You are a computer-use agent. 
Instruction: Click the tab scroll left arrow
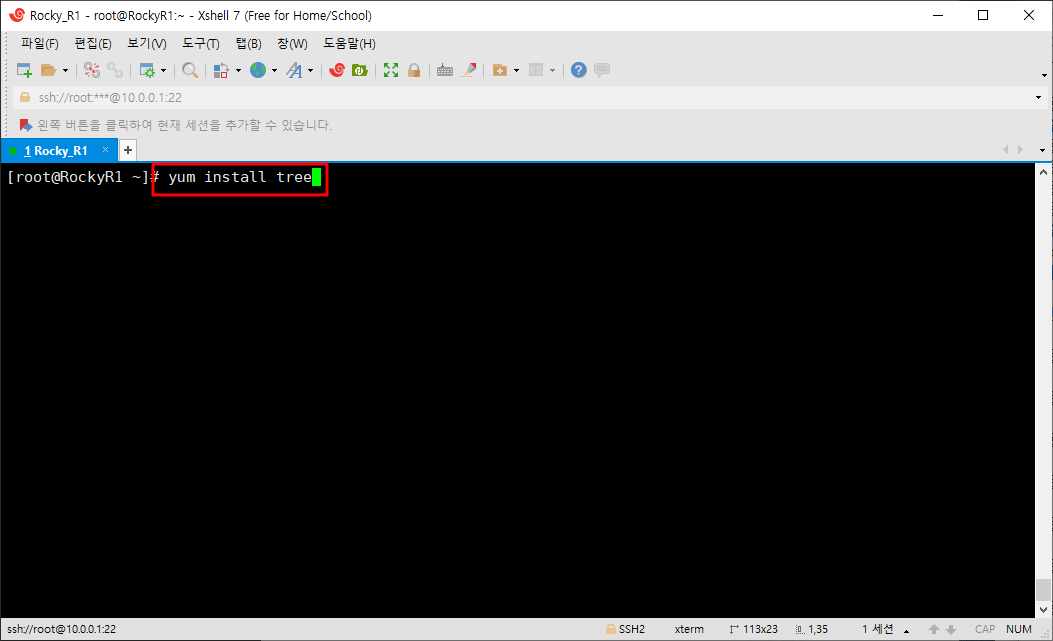(1006, 150)
